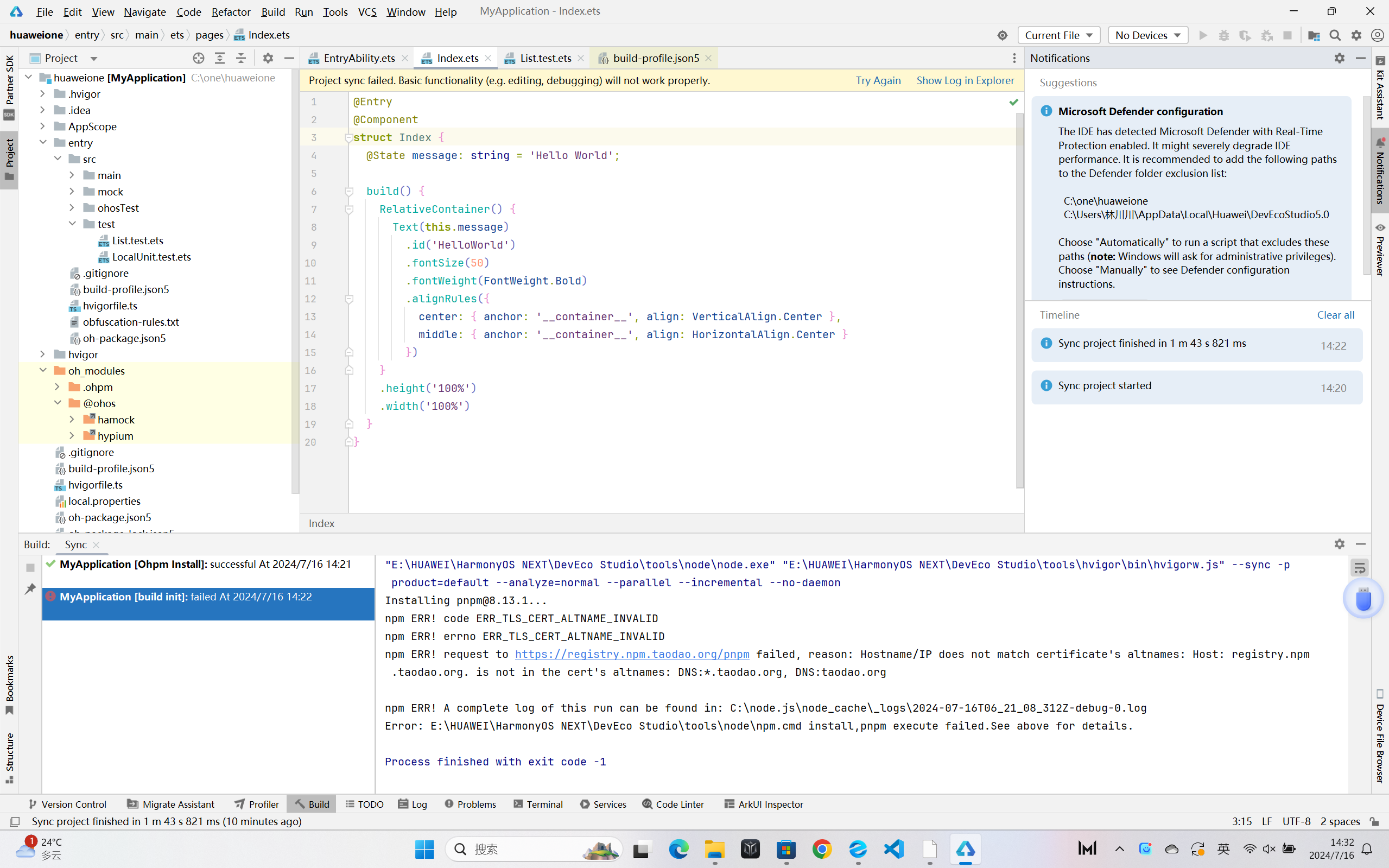Click the Project Structure folder icon
1389x868 pixels.
point(1314,35)
